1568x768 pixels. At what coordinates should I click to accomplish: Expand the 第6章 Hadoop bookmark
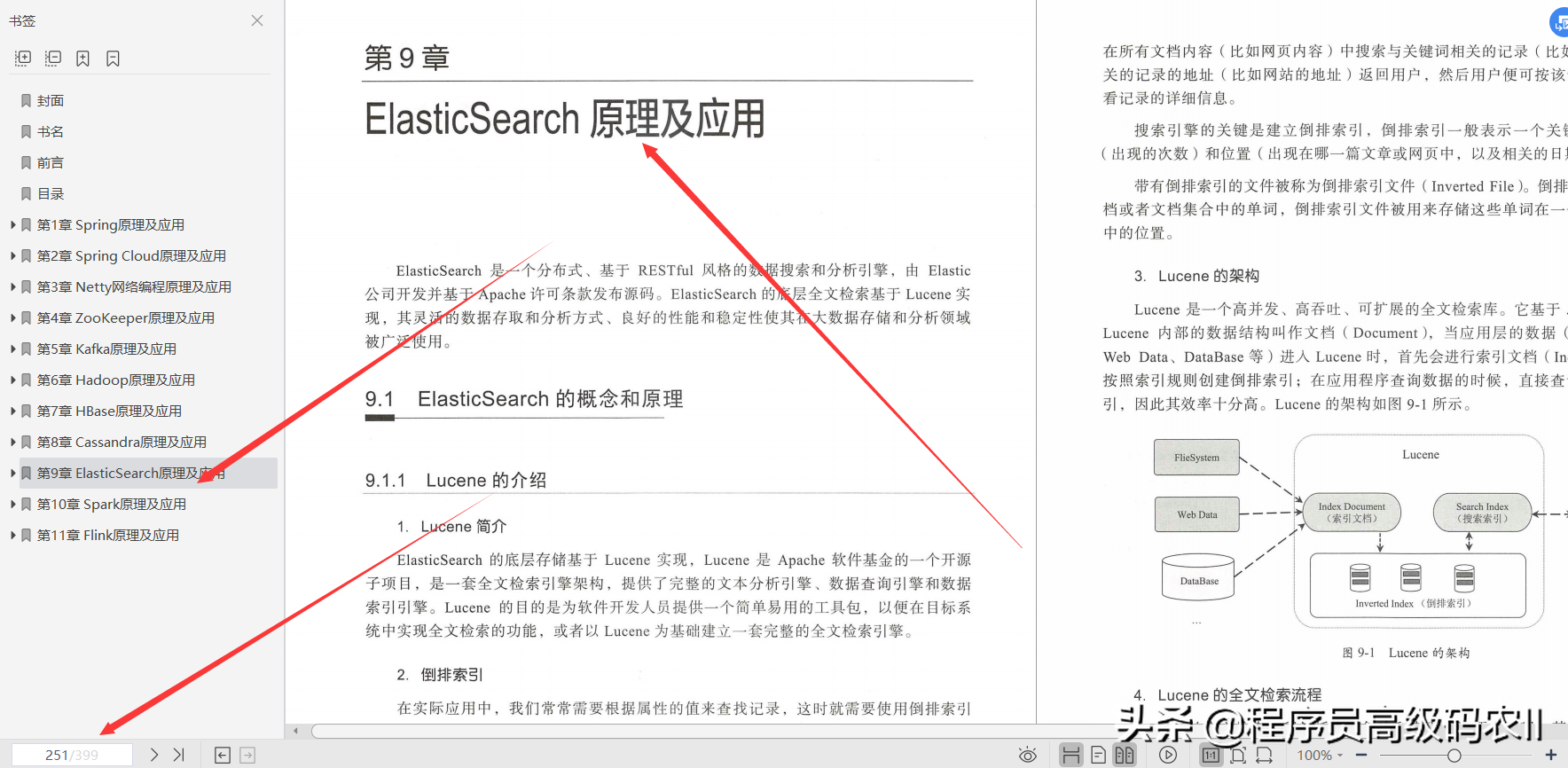tap(12, 380)
